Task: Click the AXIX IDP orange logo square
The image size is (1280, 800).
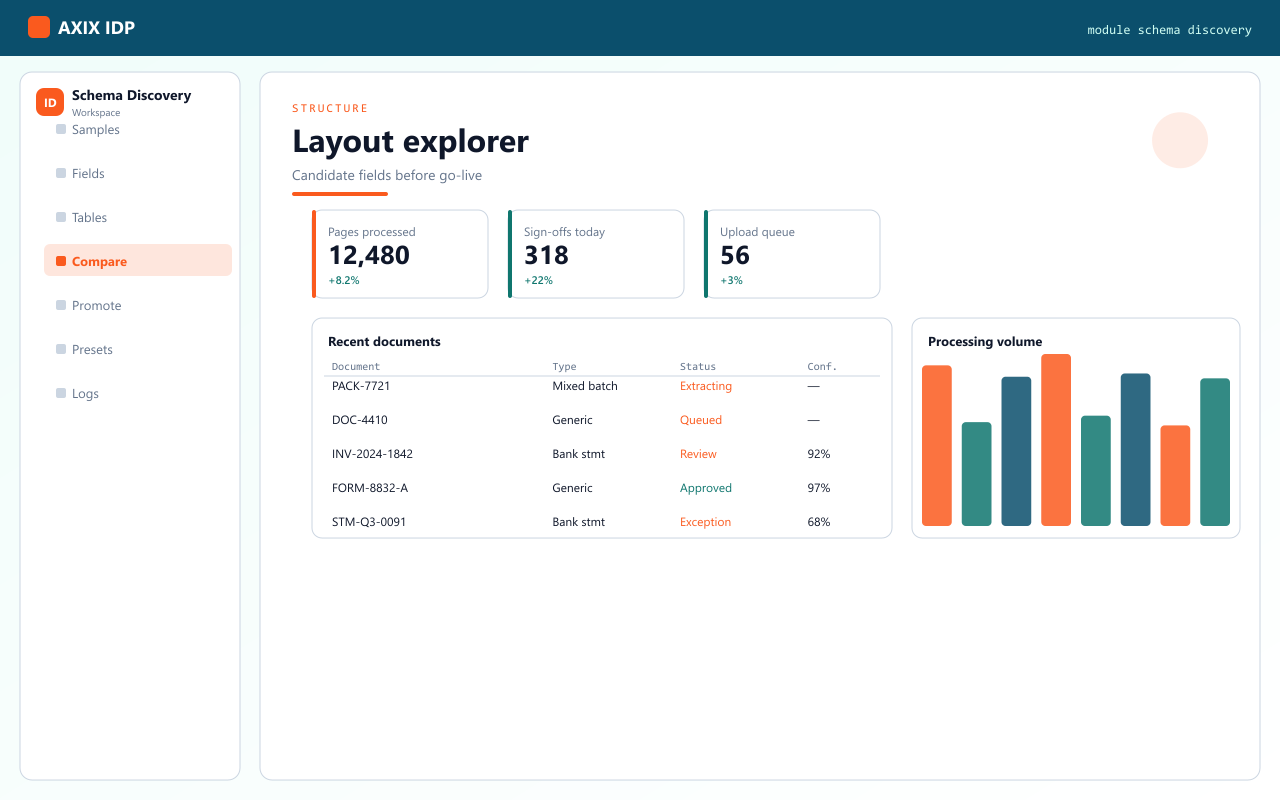Action: [39, 27]
